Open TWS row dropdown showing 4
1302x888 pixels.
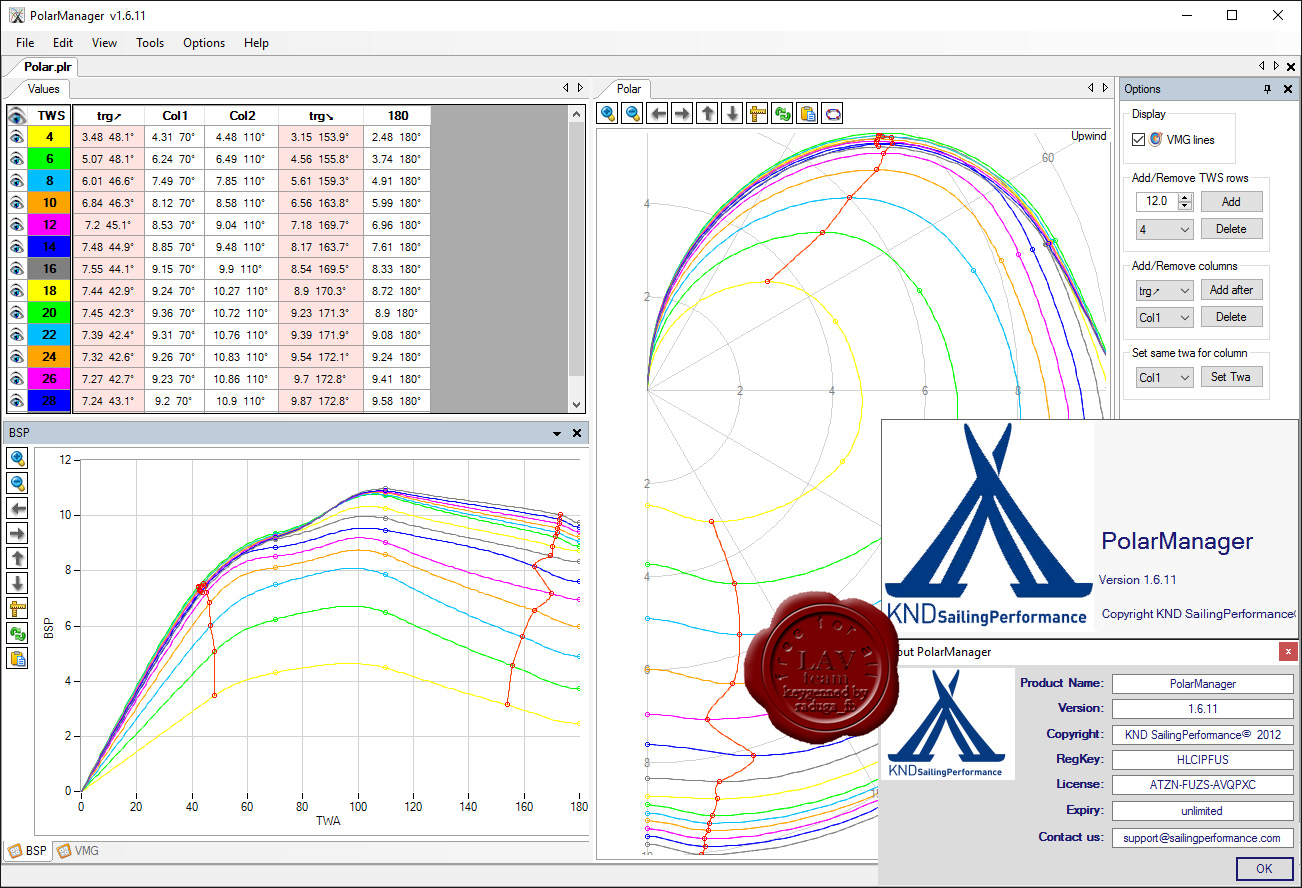pyautogui.click(x=1165, y=229)
